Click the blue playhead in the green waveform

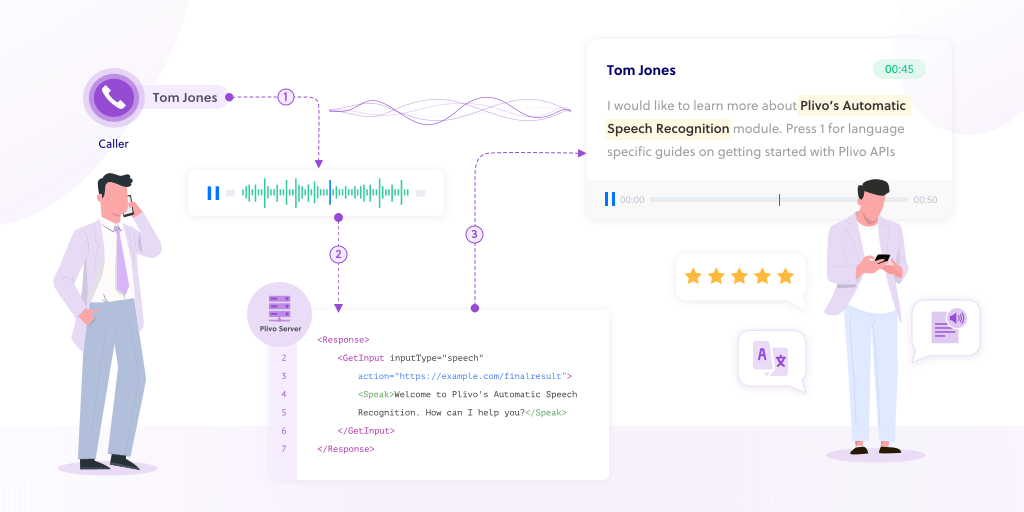pos(330,193)
